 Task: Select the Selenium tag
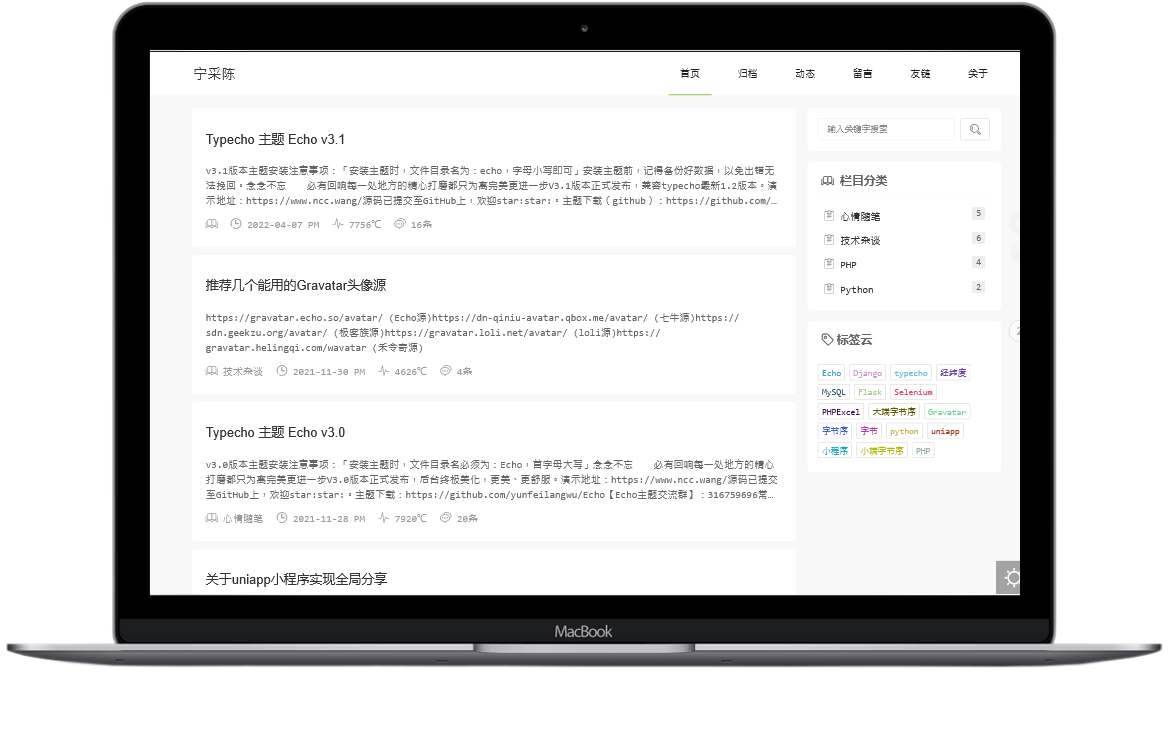[x=913, y=392]
